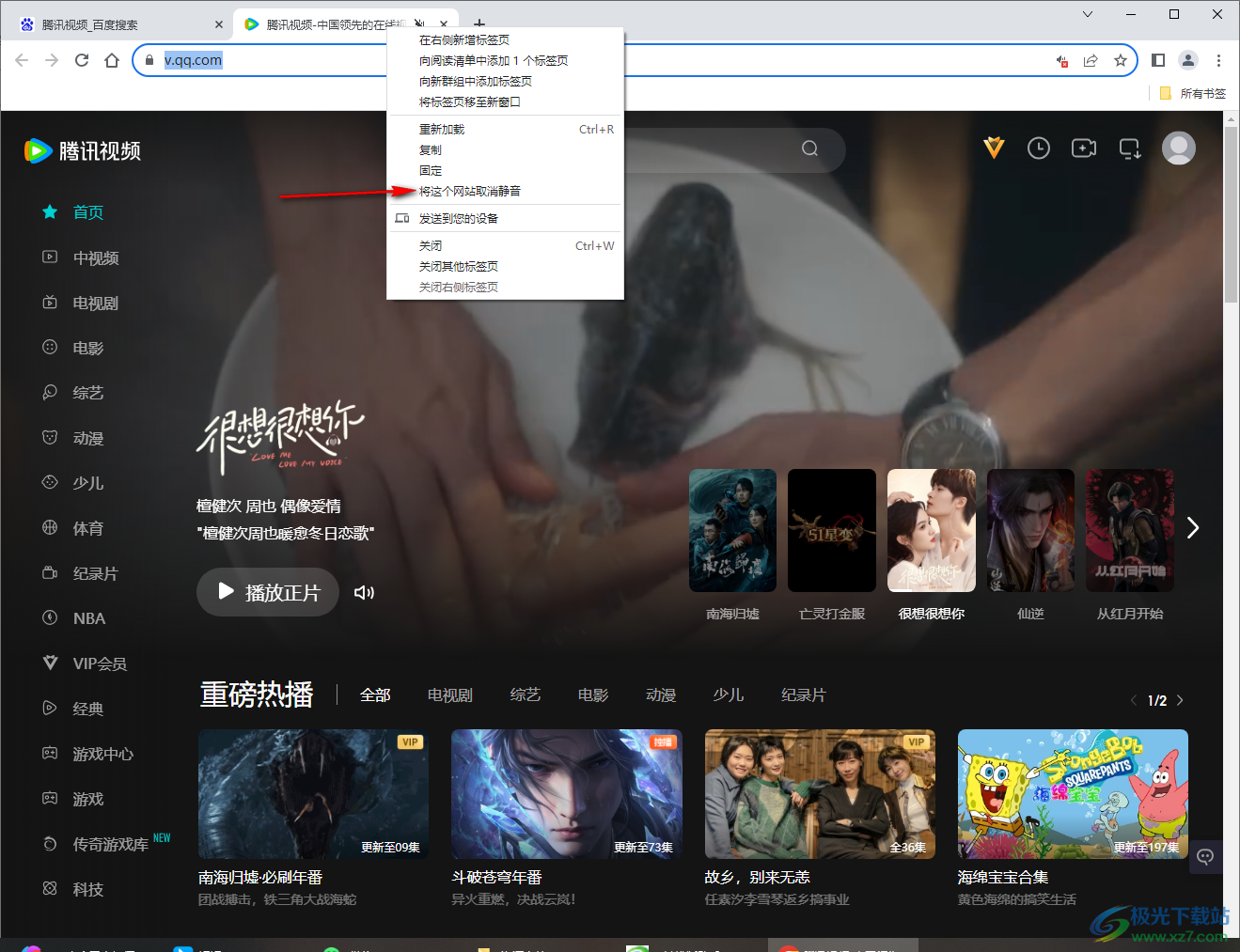Open Chrome three-dot menu
1240x952 pixels.
(1218, 60)
